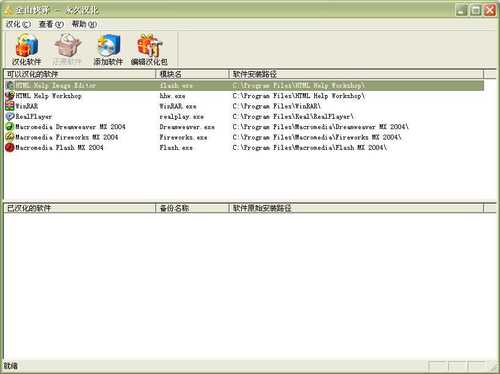Viewport: 500px width, 374px height.
Task: Click the WinRAR.exe module name
Action: (x=178, y=106)
